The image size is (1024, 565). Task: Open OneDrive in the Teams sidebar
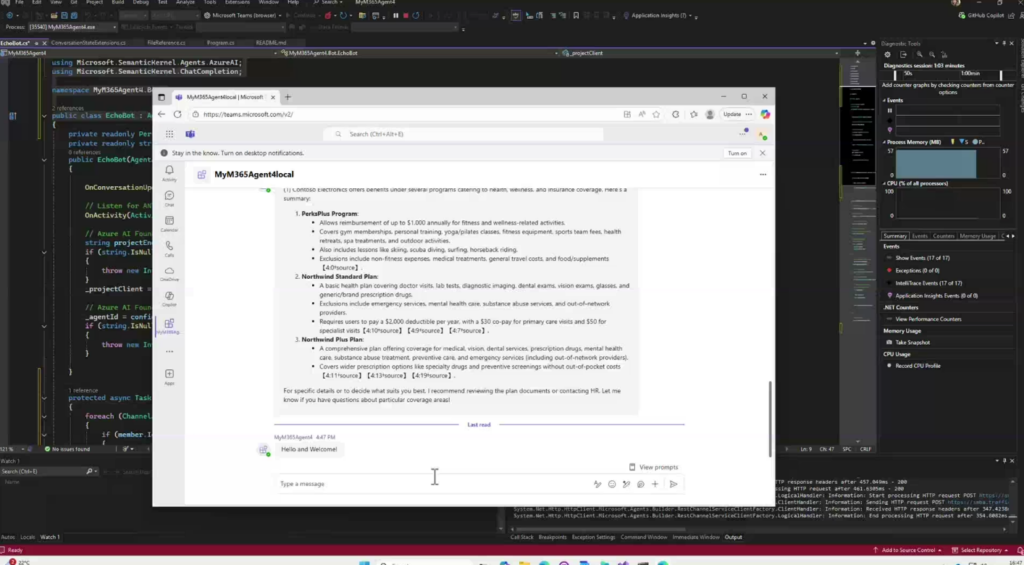pyautogui.click(x=169, y=273)
